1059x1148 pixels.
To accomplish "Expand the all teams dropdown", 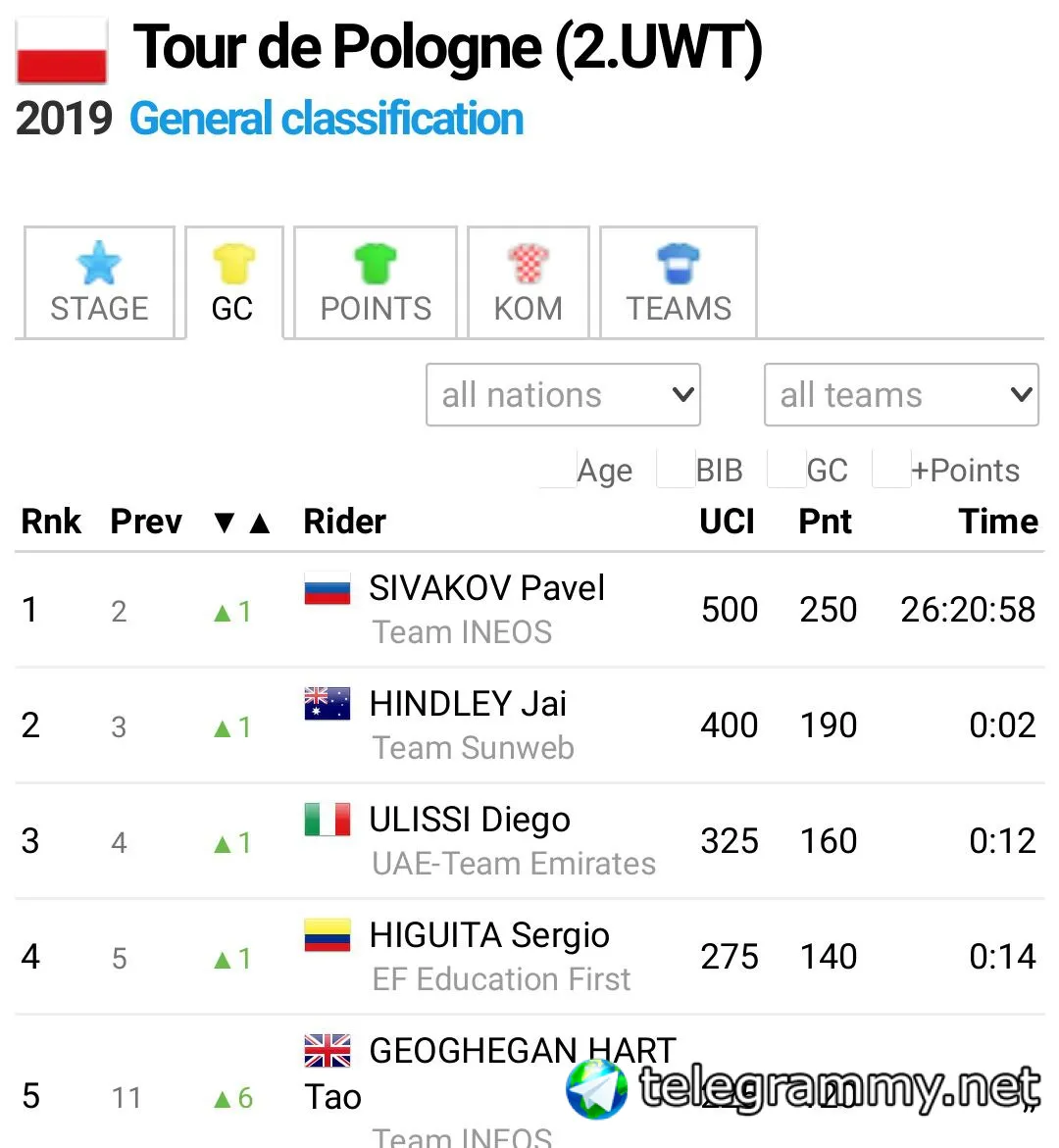I will (901, 395).
